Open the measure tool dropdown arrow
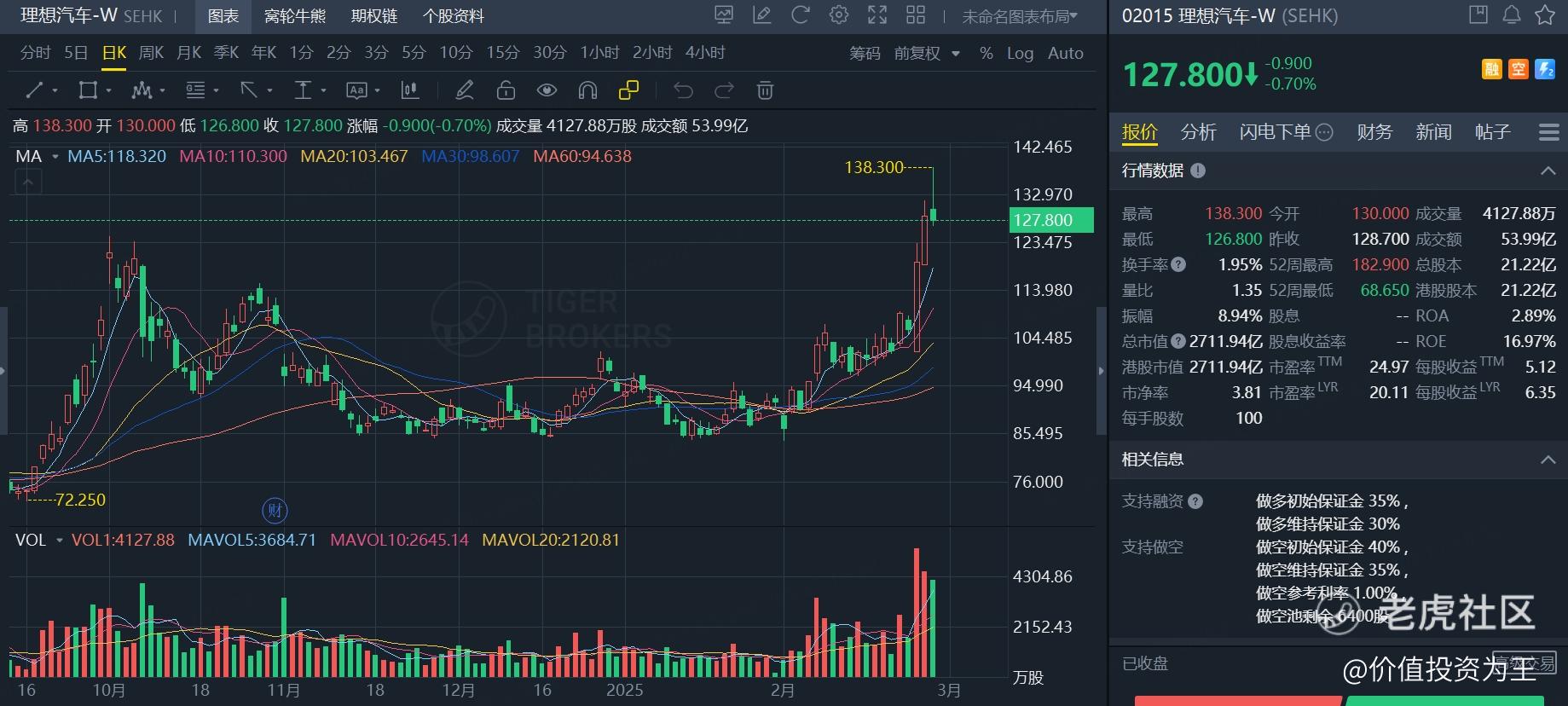1568x706 pixels. [x=324, y=90]
